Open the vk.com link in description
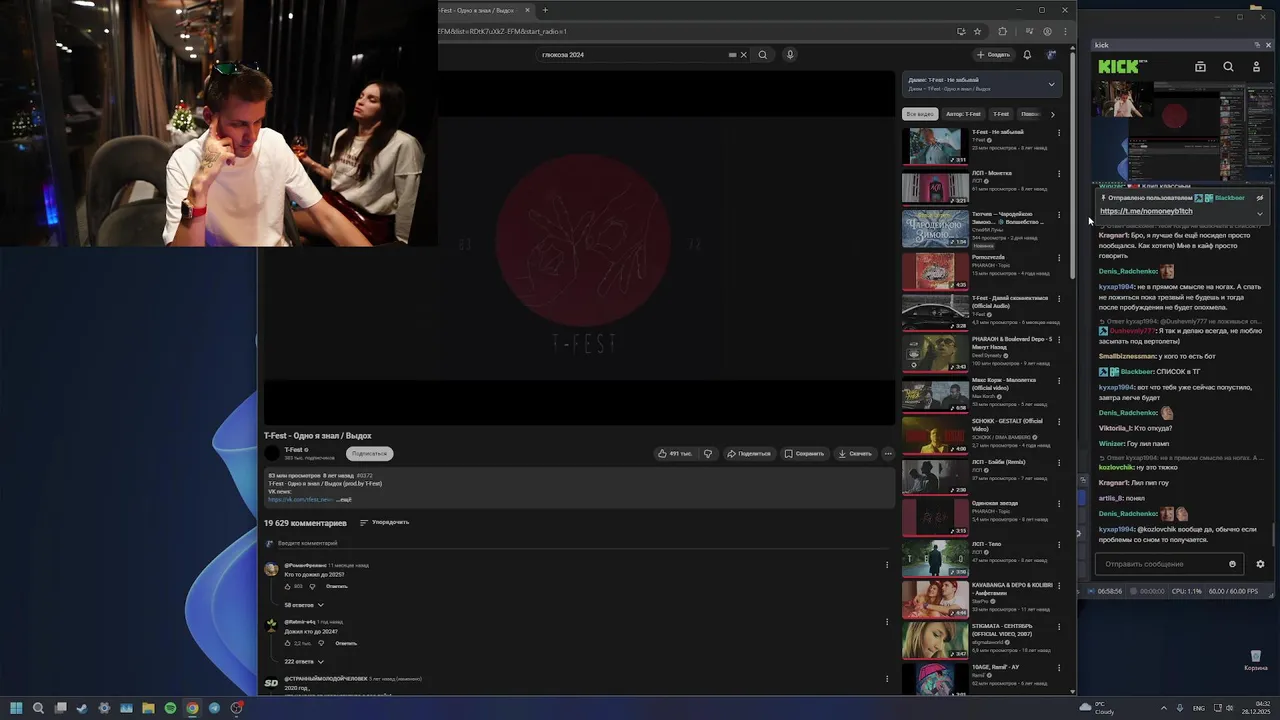 300,499
